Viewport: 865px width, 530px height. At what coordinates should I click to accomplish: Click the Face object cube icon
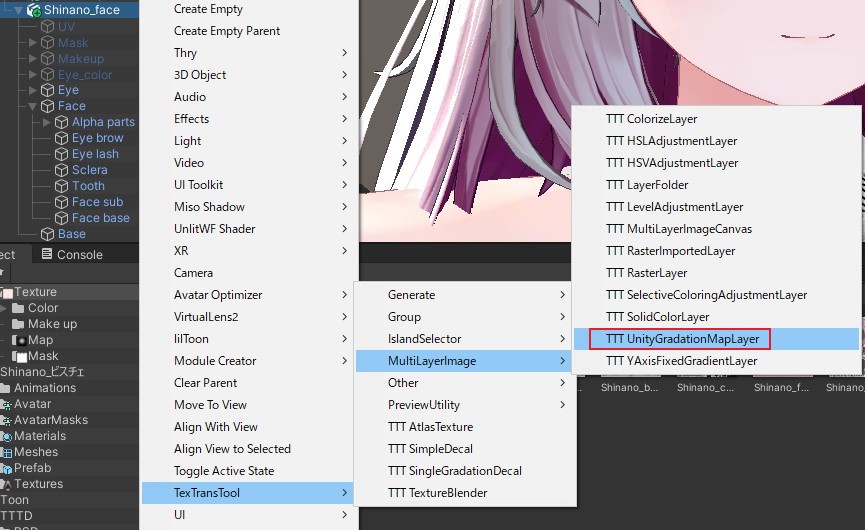(x=48, y=106)
